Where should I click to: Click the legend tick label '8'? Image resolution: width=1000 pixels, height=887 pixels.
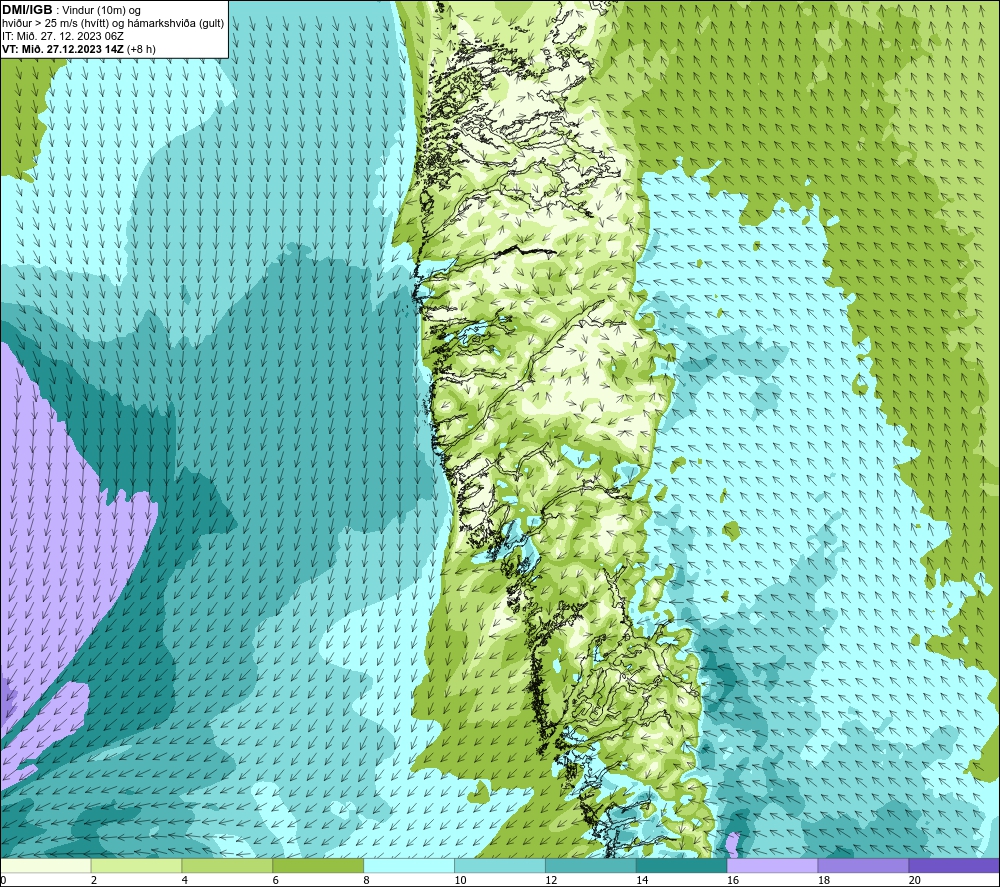click(366, 881)
